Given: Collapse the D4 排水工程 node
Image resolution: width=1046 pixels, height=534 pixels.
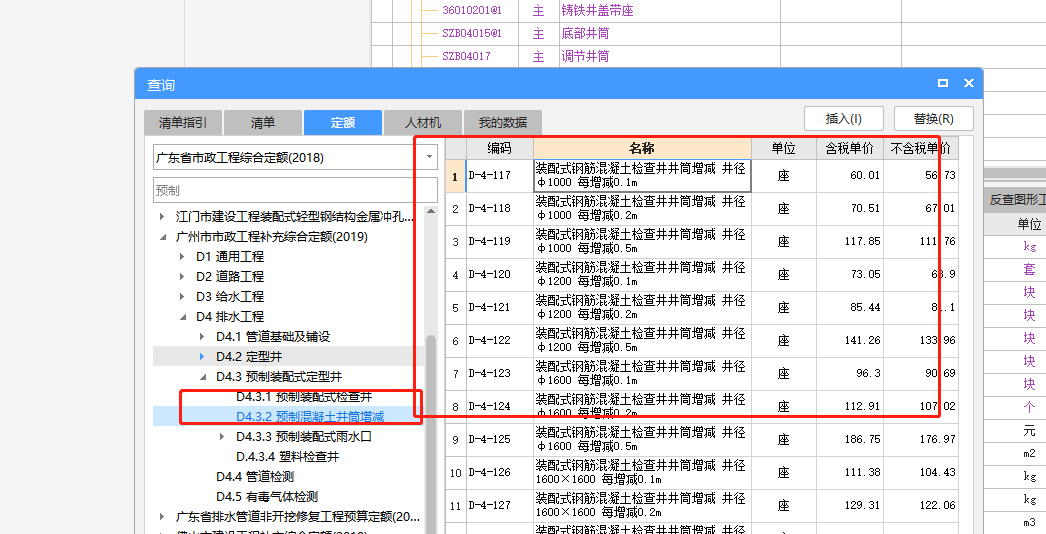Looking at the screenshot, I should pos(182,317).
